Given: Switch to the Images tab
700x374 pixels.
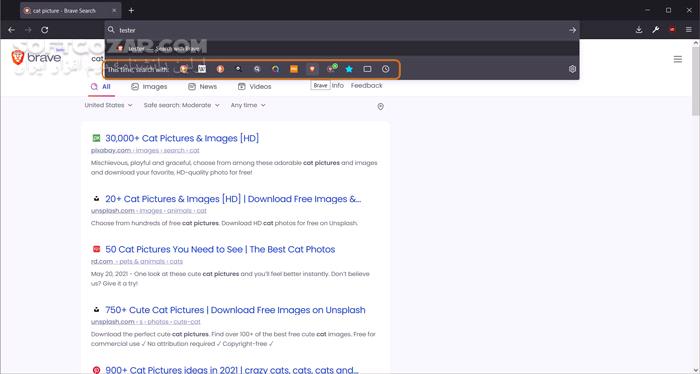Looking at the screenshot, I should (149, 87).
